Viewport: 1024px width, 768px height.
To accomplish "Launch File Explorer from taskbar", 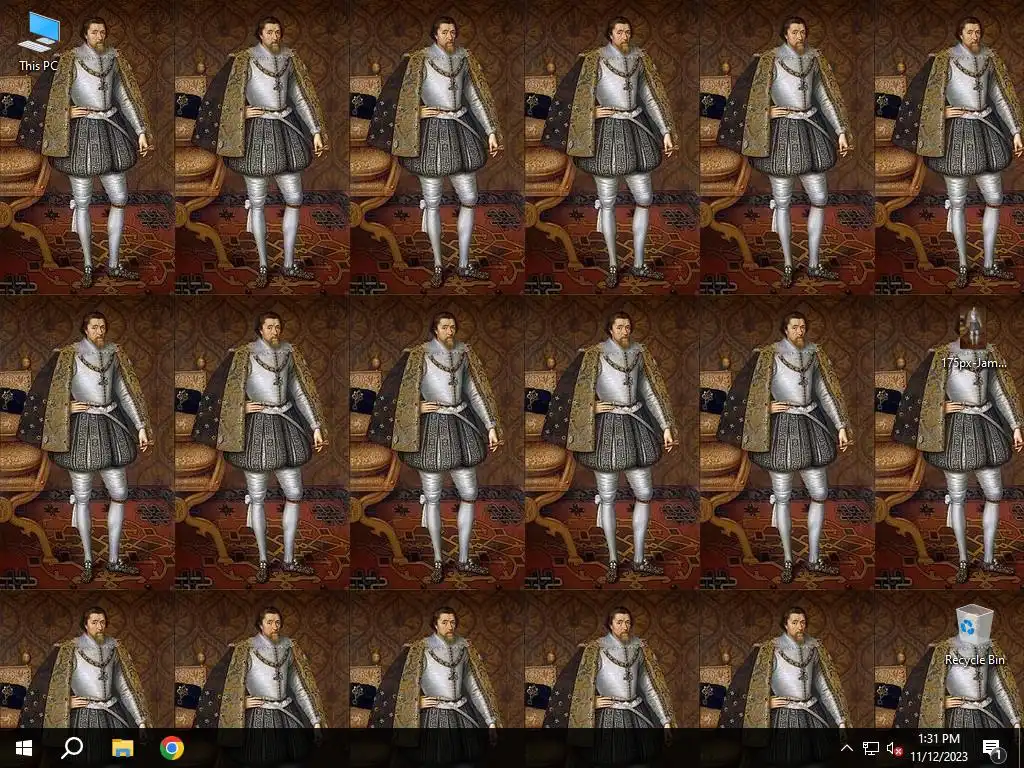I will click(x=122, y=748).
